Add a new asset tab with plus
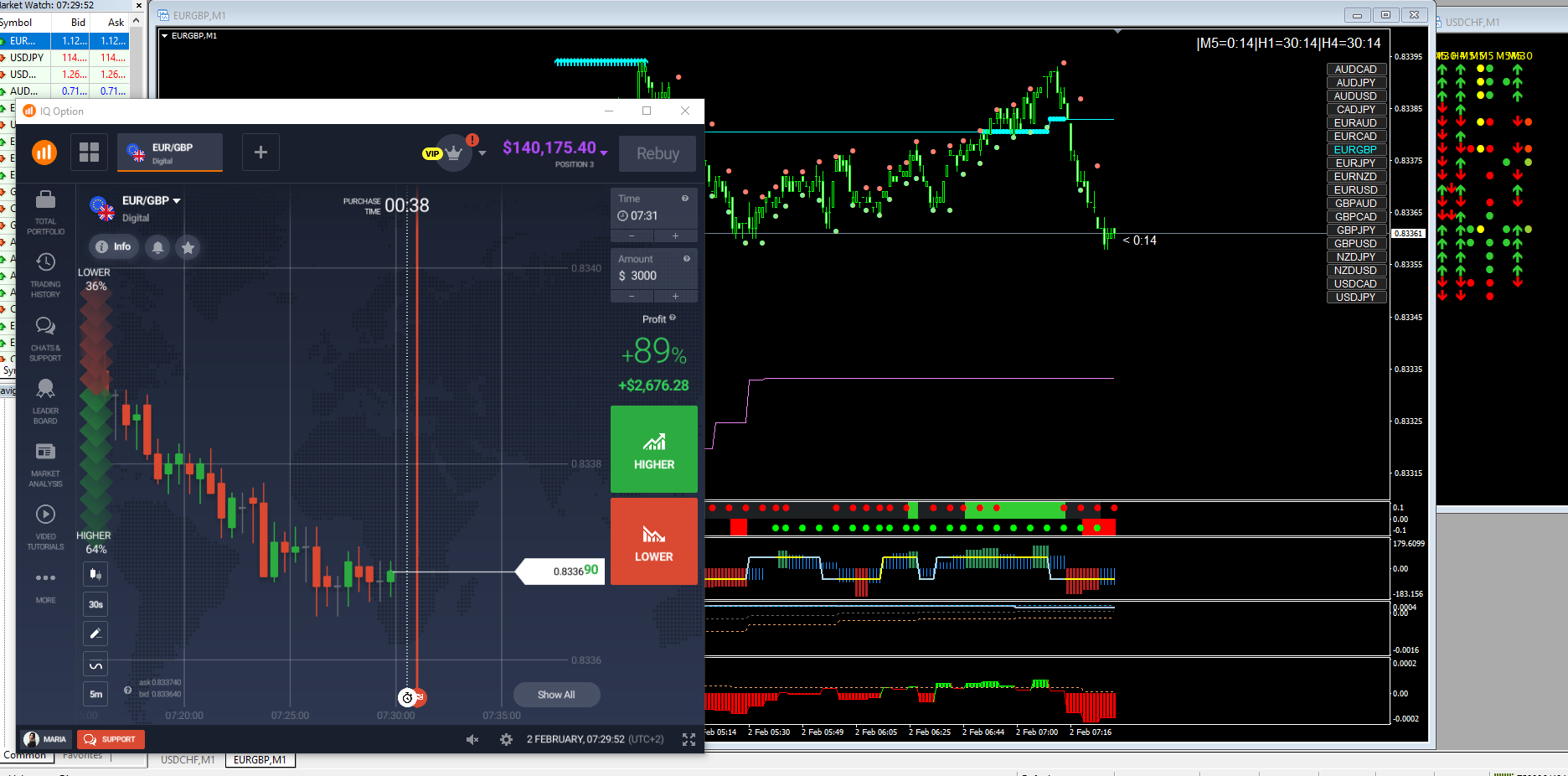 (x=260, y=152)
